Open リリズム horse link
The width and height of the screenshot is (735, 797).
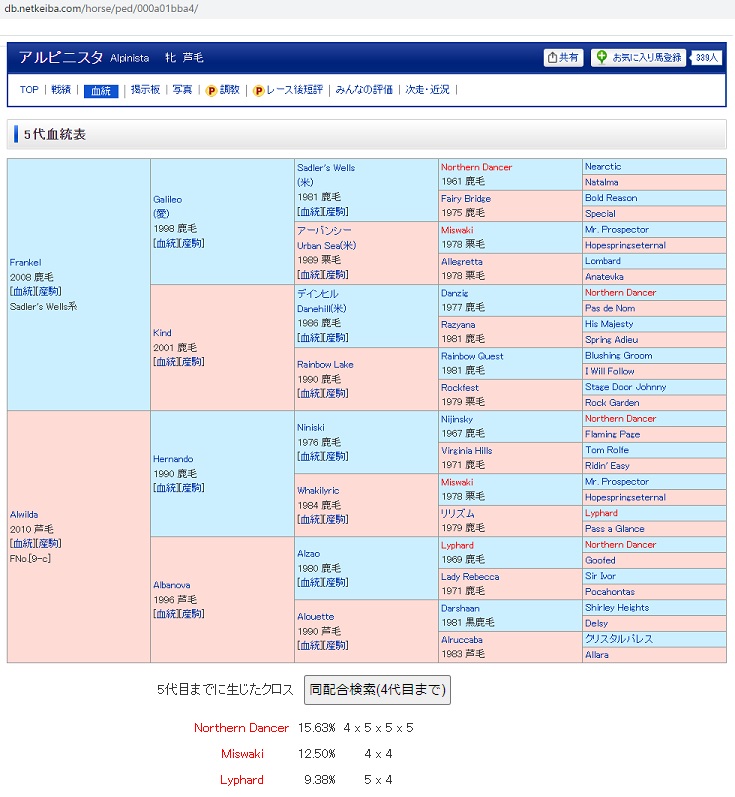pos(457,513)
